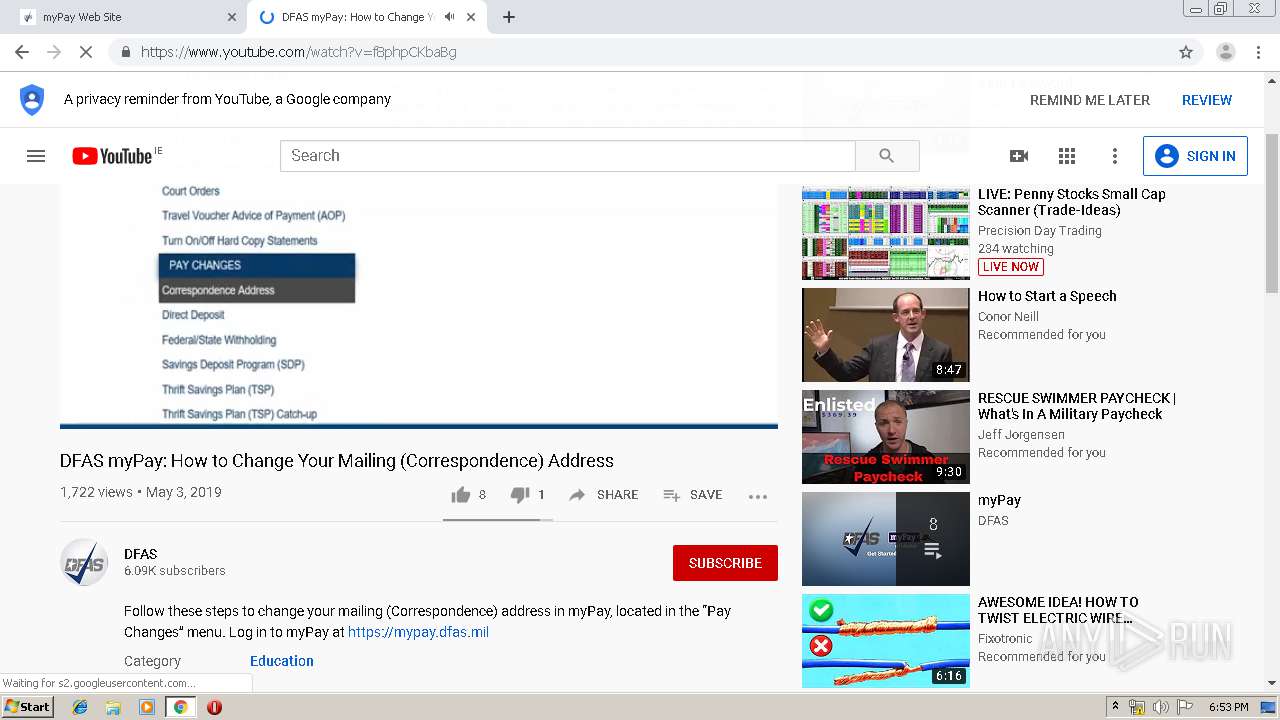Click the REVIEW privacy button
The image size is (1280, 720).
[x=1207, y=100]
